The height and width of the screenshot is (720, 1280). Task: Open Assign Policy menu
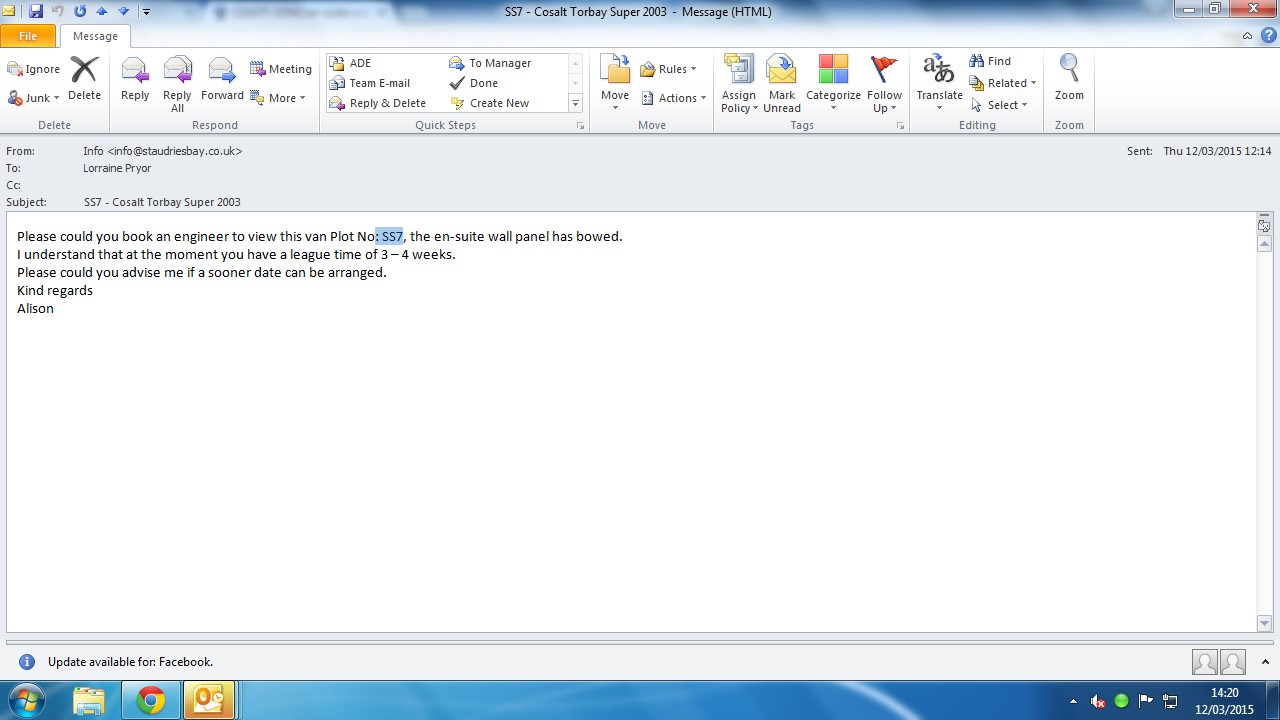(739, 84)
